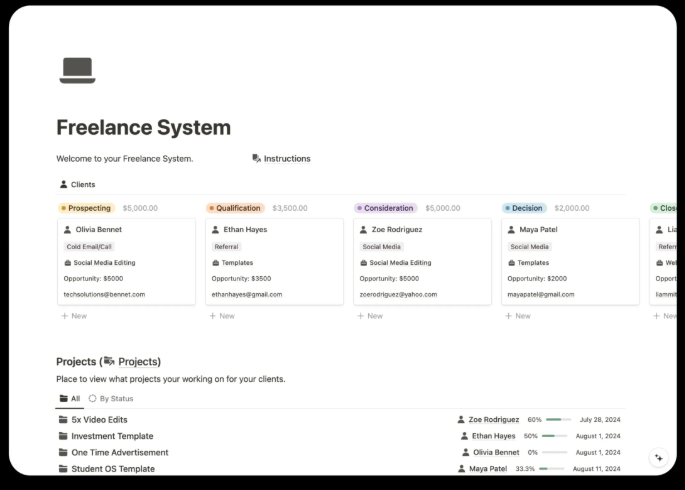Click the Decision status tag
This screenshot has width=685, height=490.
[x=524, y=208]
